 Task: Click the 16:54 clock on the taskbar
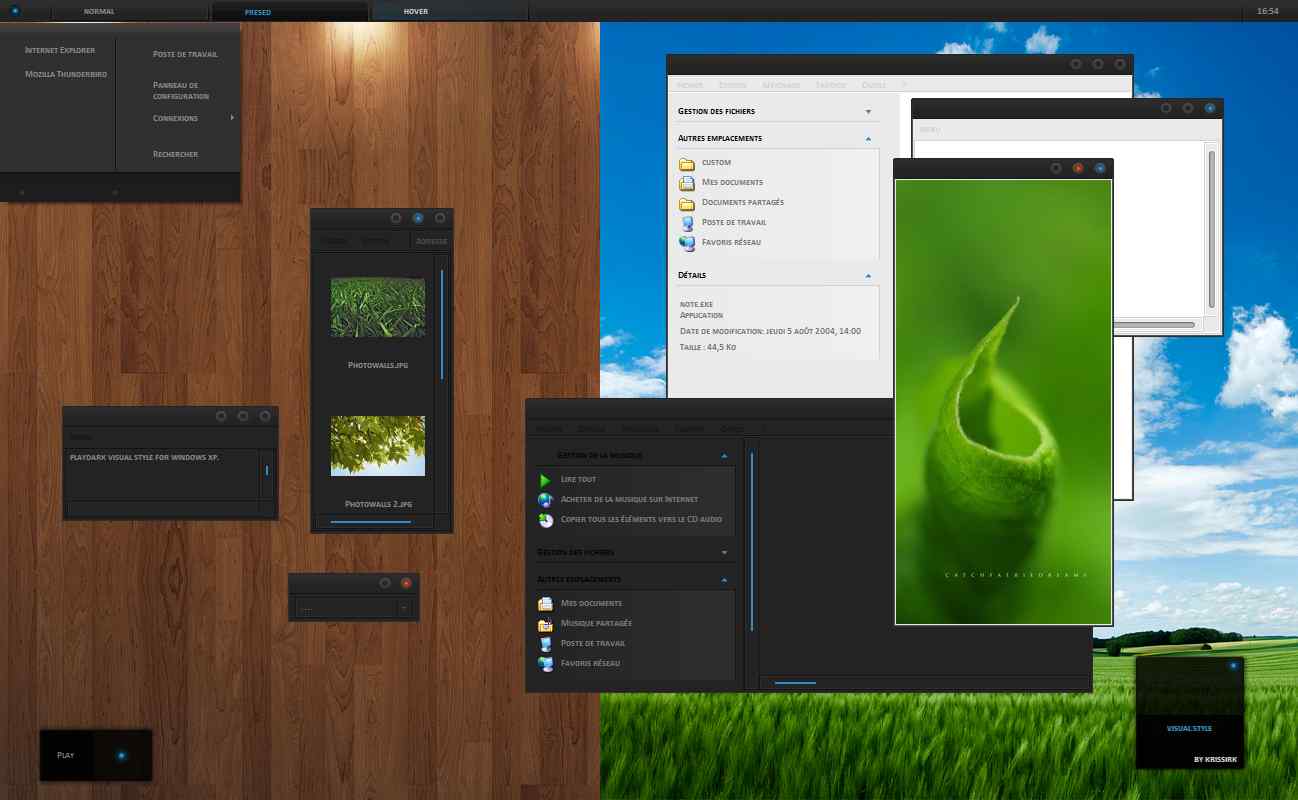click(1268, 11)
